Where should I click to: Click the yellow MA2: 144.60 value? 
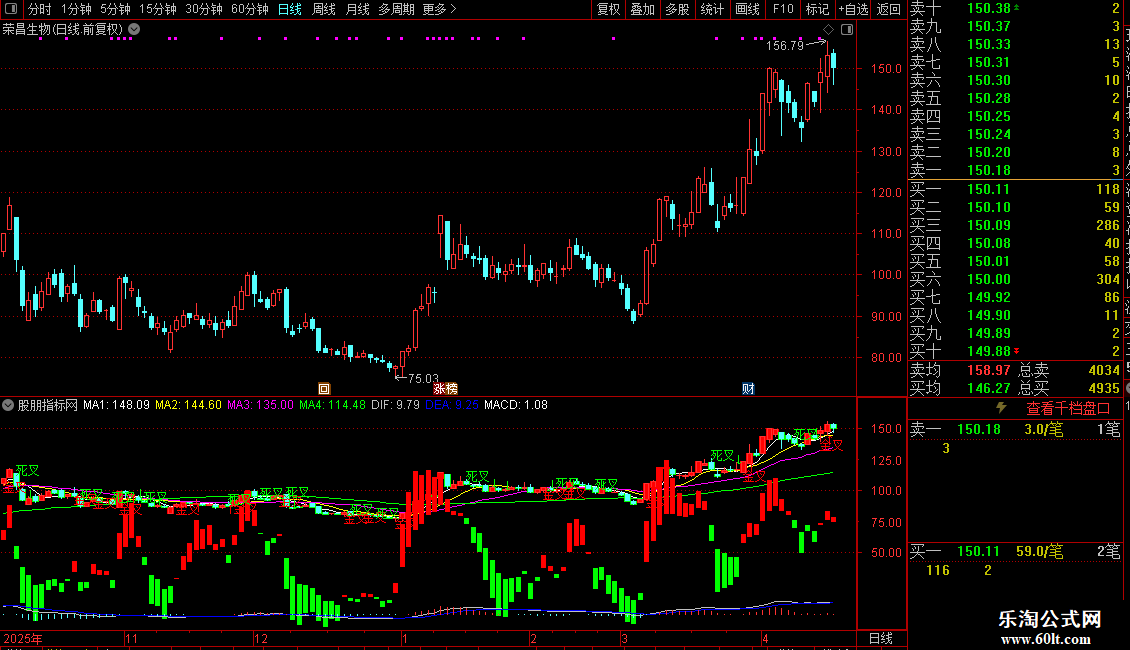[x=188, y=405]
